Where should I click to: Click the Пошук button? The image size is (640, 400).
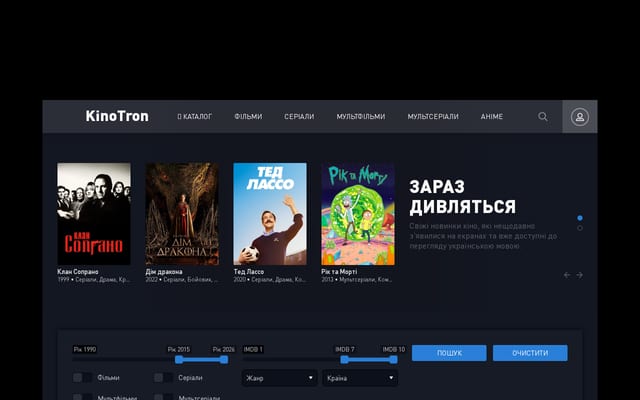449,353
